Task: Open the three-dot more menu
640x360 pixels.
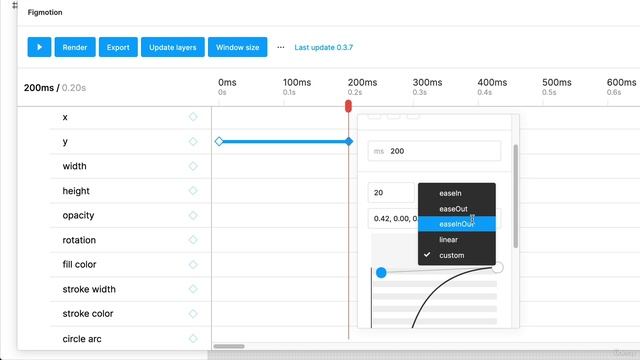Action: coord(280,47)
